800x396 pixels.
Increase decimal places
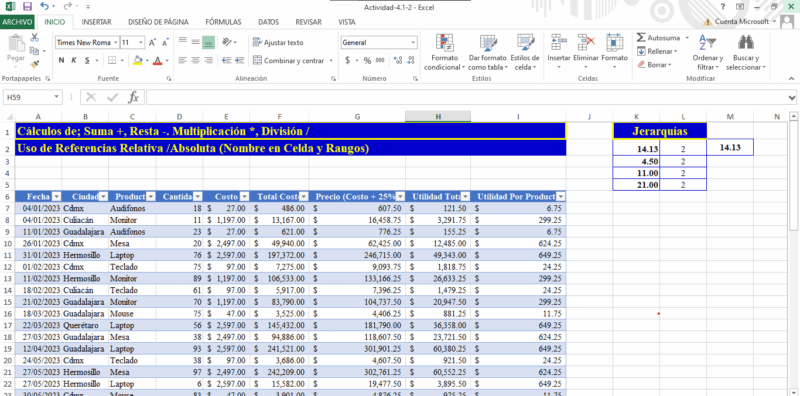[398, 60]
